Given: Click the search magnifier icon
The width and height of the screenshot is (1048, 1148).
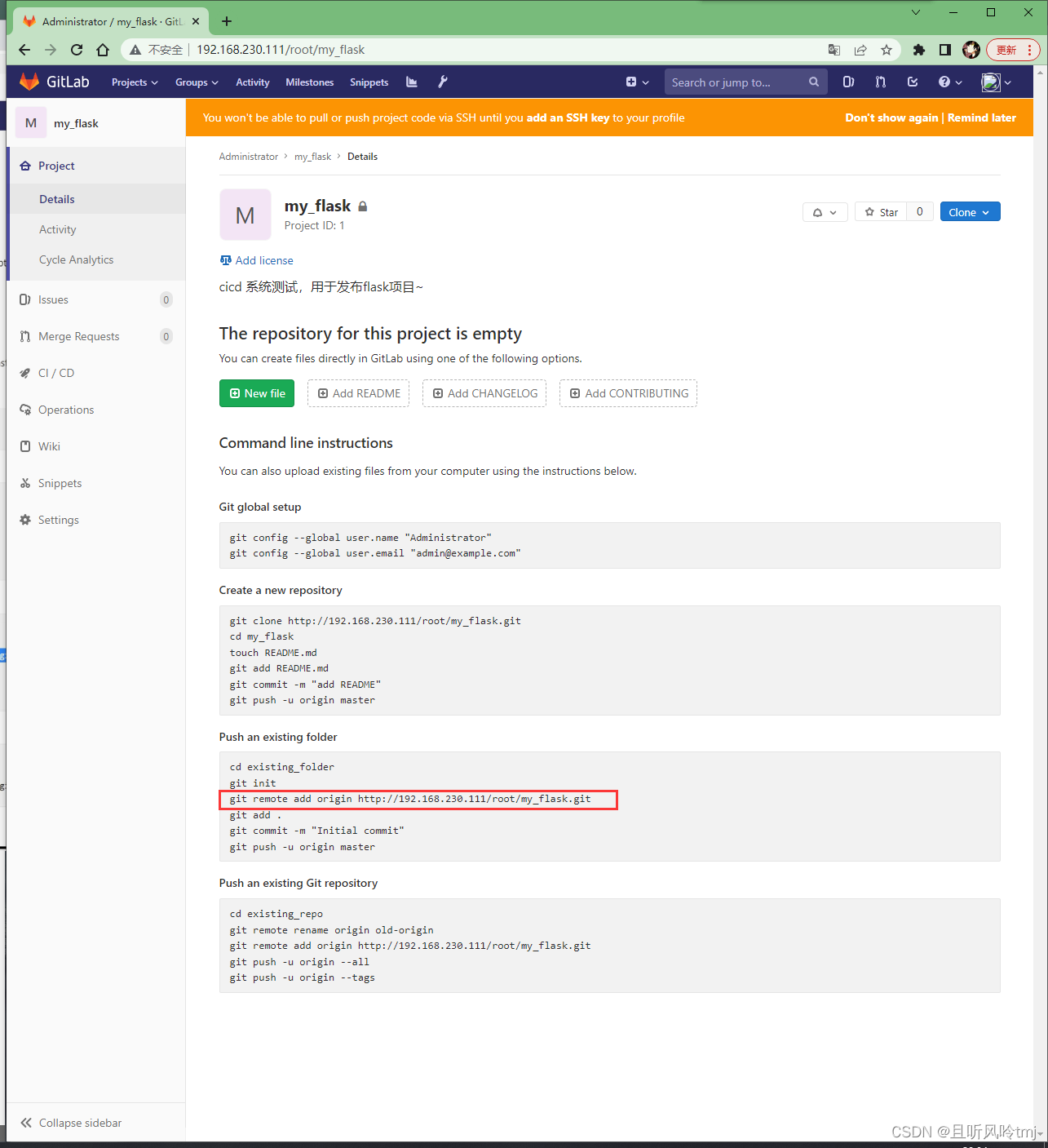Looking at the screenshot, I should [x=814, y=82].
